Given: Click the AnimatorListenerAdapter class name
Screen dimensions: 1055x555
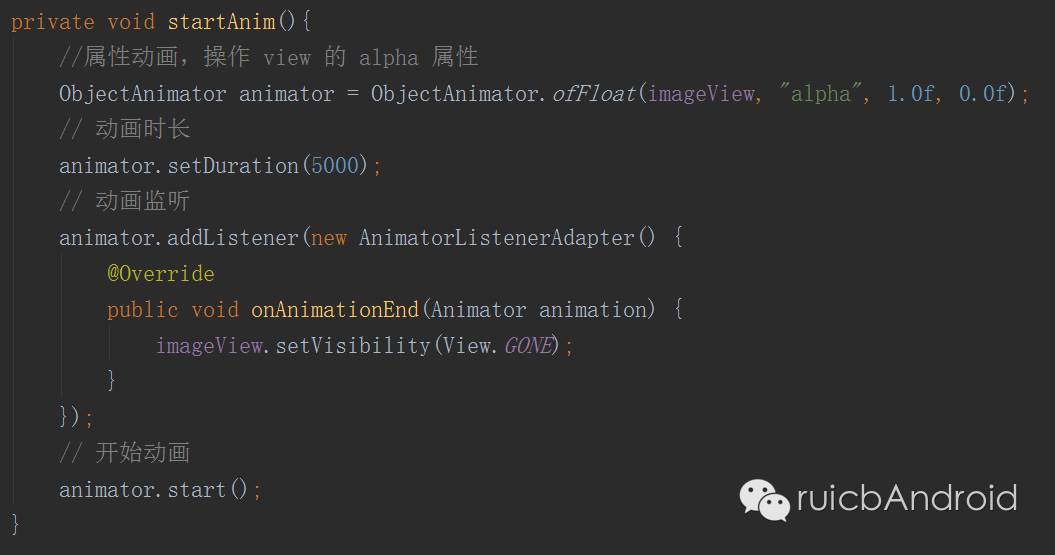Looking at the screenshot, I should pos(497,237).
